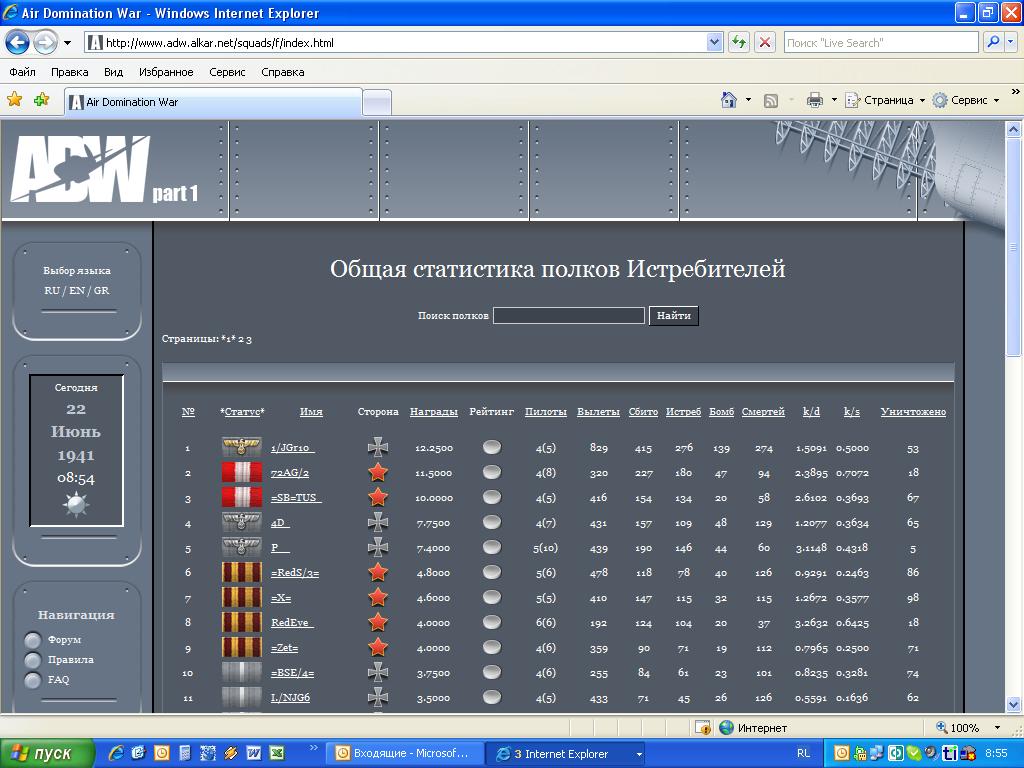Open the zoom level 100% dropdown
Viewport: 1024px width, 768px height.
pyautogui.click(x=996, y=728)
